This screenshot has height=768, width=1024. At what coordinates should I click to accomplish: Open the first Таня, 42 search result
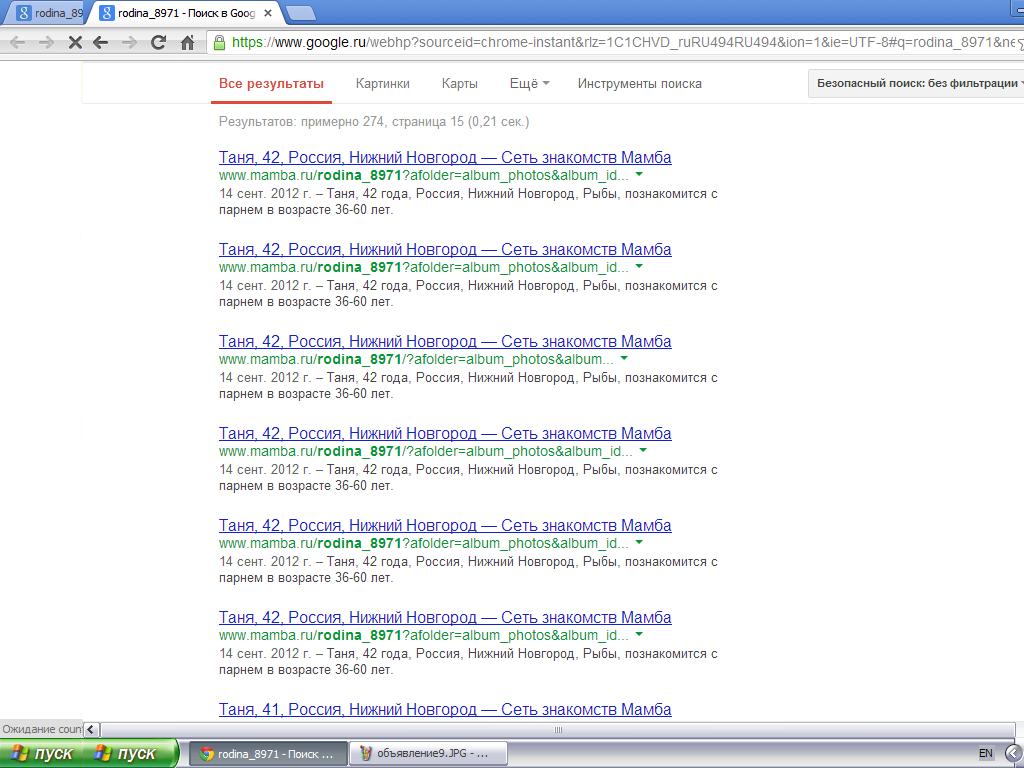[445, 157]
